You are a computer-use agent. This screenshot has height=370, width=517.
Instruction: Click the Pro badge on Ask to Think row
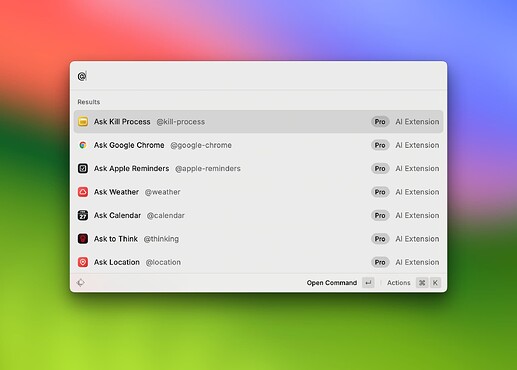tap(380, 239)
